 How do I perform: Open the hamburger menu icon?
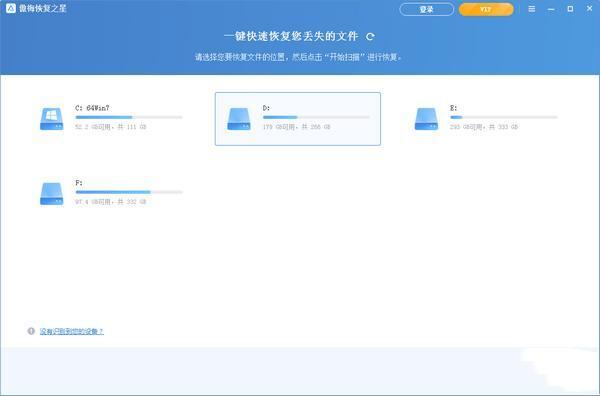532,8
